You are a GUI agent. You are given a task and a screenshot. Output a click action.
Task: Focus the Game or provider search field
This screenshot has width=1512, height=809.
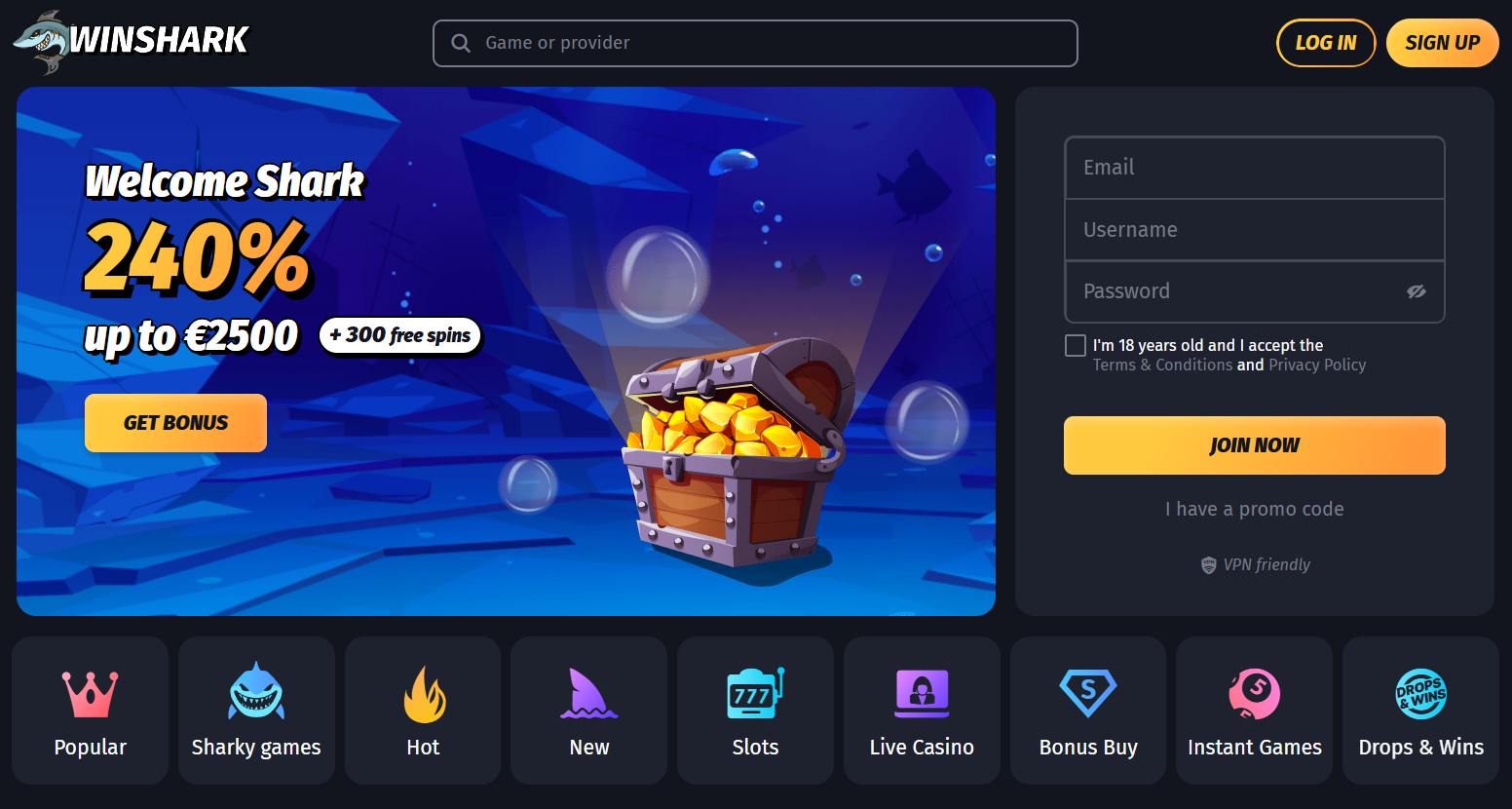coord(755,43)
